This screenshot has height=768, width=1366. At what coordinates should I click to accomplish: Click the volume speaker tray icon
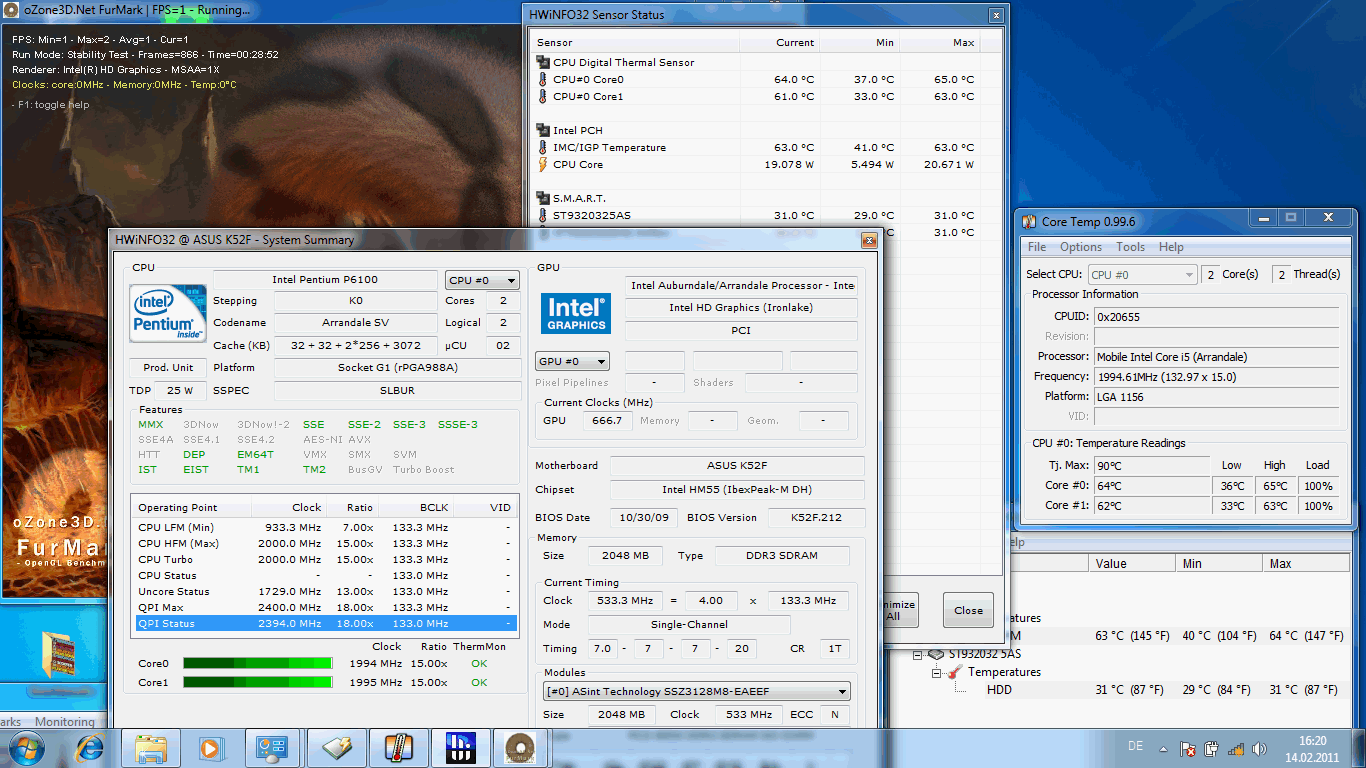point(1258,748)
